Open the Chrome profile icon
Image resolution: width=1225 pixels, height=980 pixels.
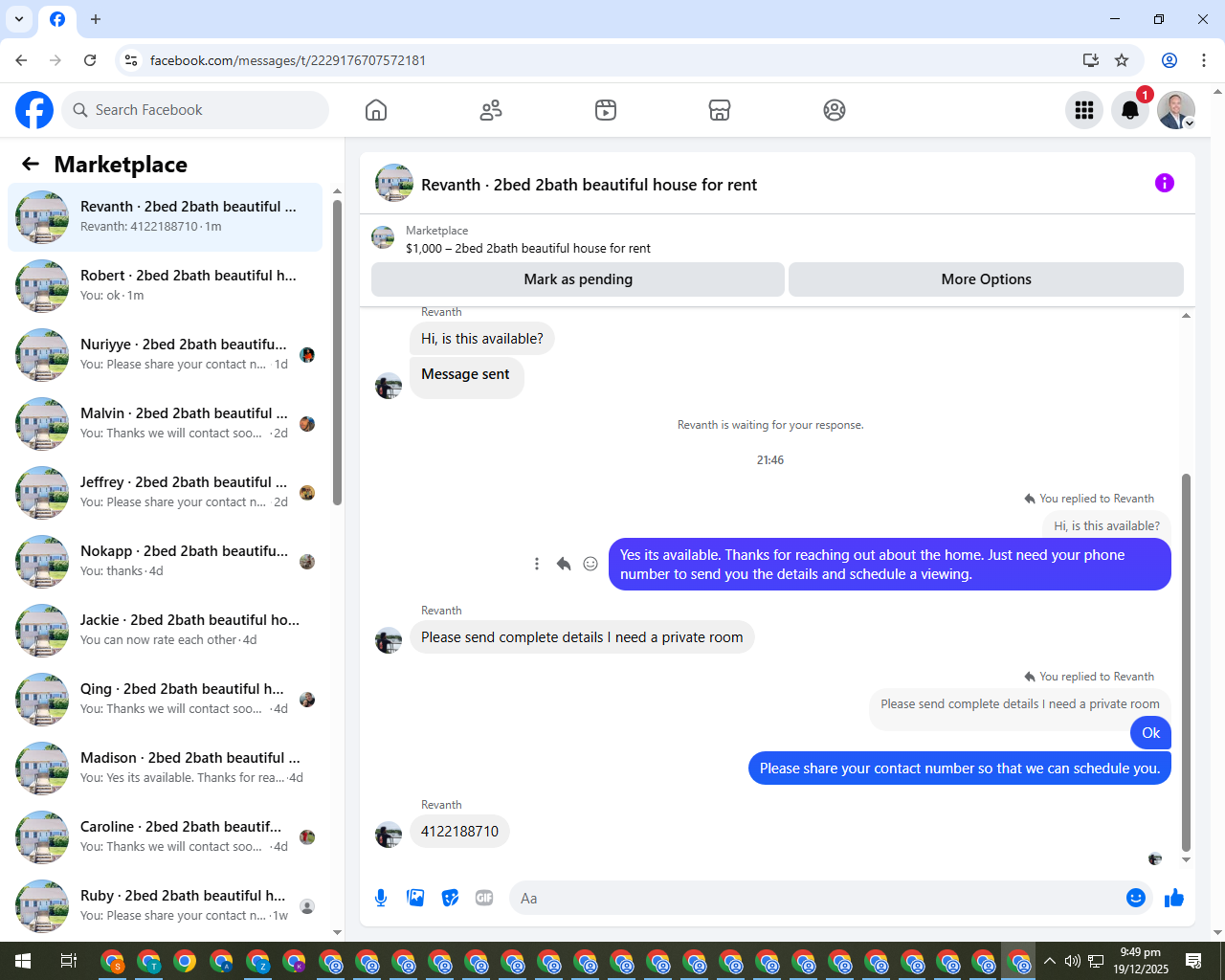click(1169, 60)
